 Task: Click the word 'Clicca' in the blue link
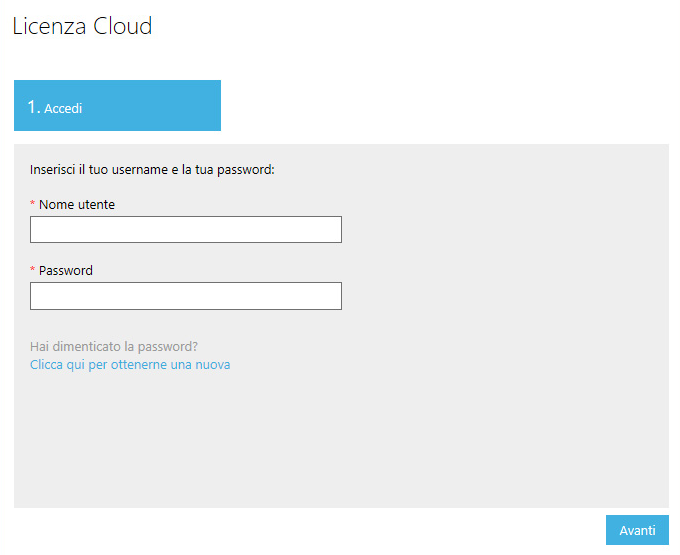[46, 365]
